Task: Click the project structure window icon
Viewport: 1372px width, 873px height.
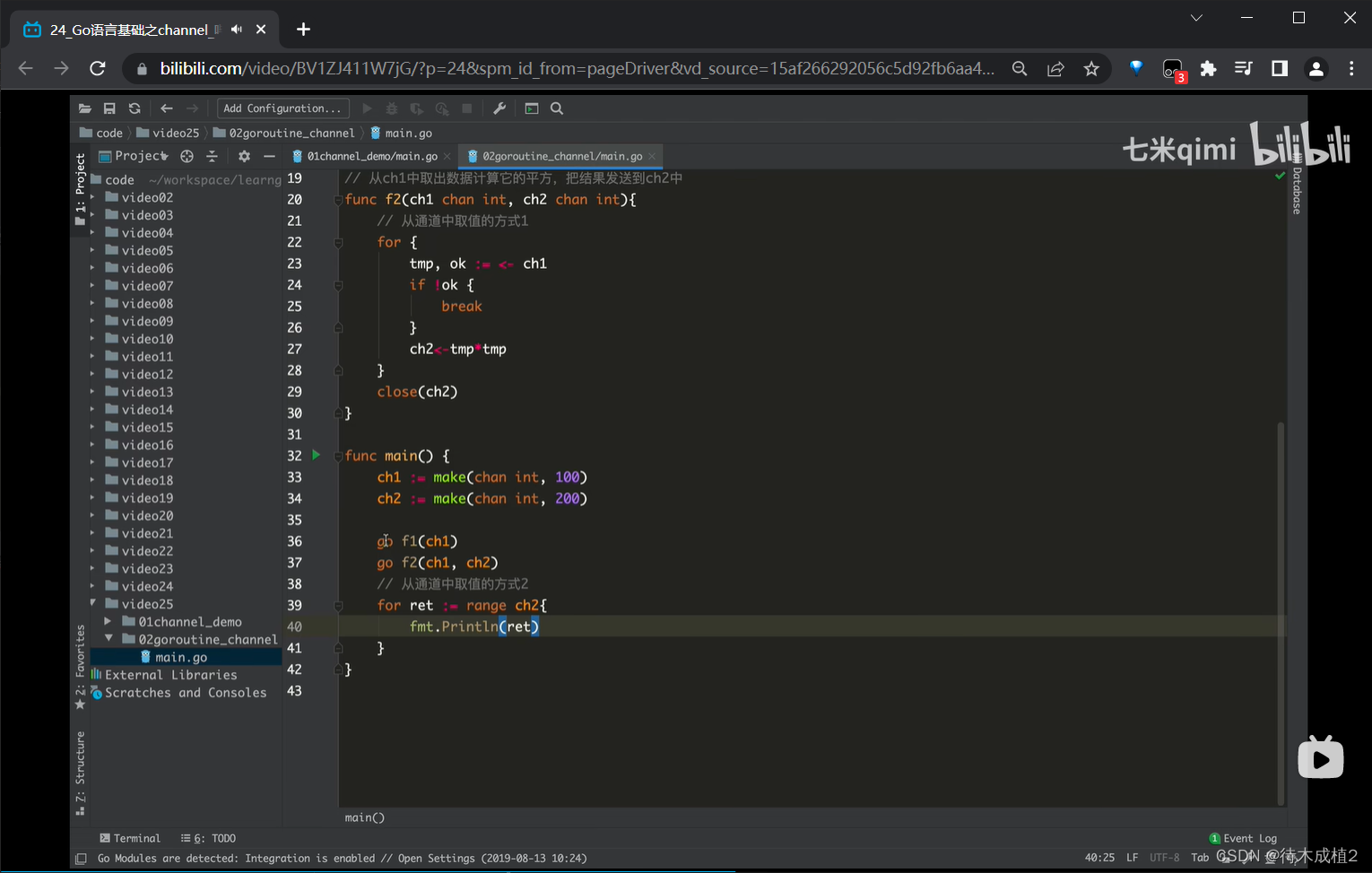Action: click(532, 108)
